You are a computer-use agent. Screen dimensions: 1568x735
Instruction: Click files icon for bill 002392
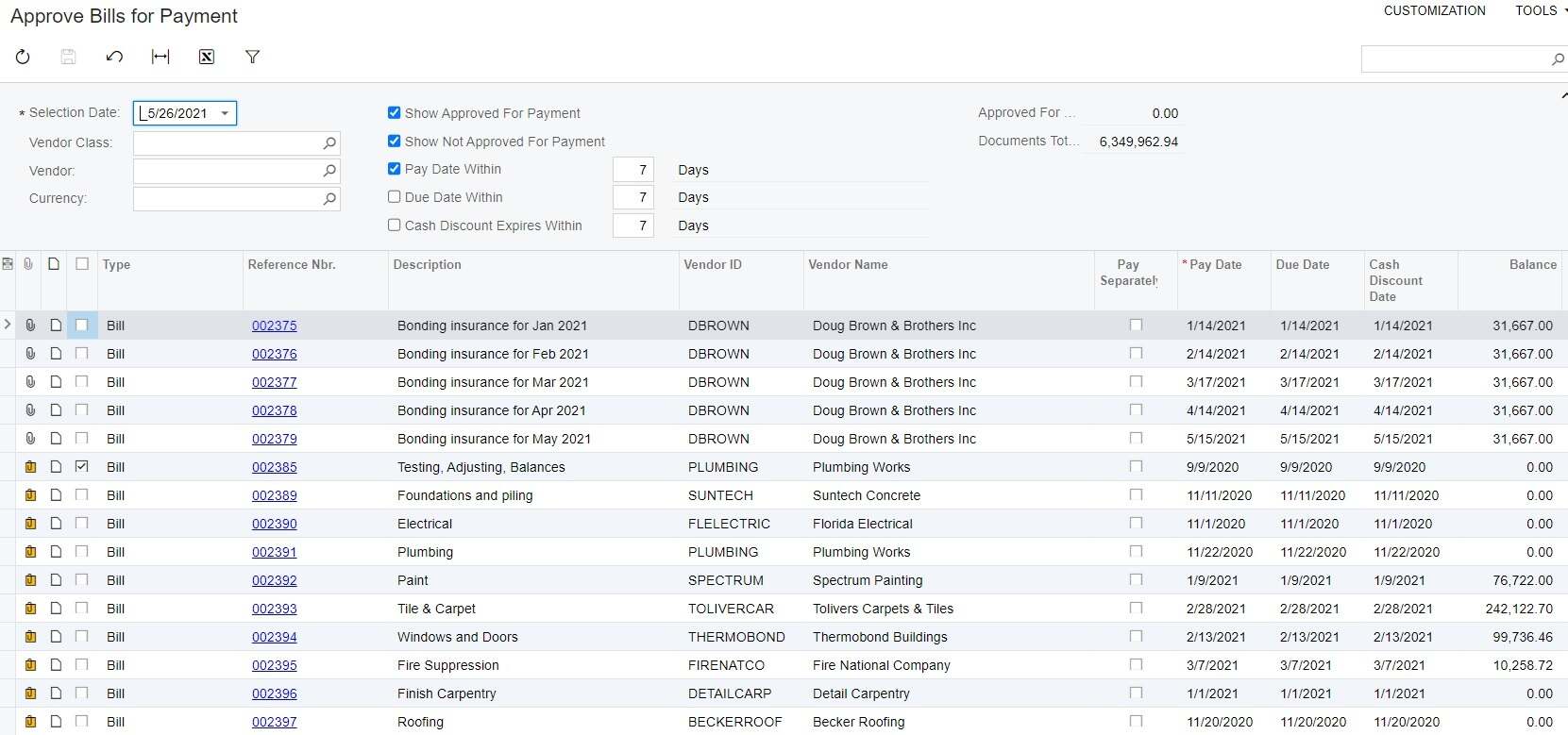click(30, 580)
